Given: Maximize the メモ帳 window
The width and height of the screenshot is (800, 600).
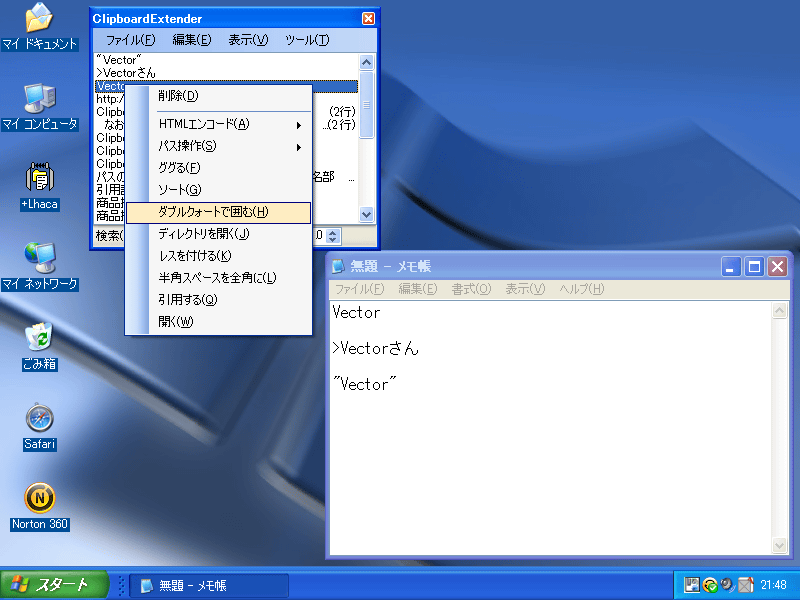Looking at the screenshot, I should pos(754,266).
